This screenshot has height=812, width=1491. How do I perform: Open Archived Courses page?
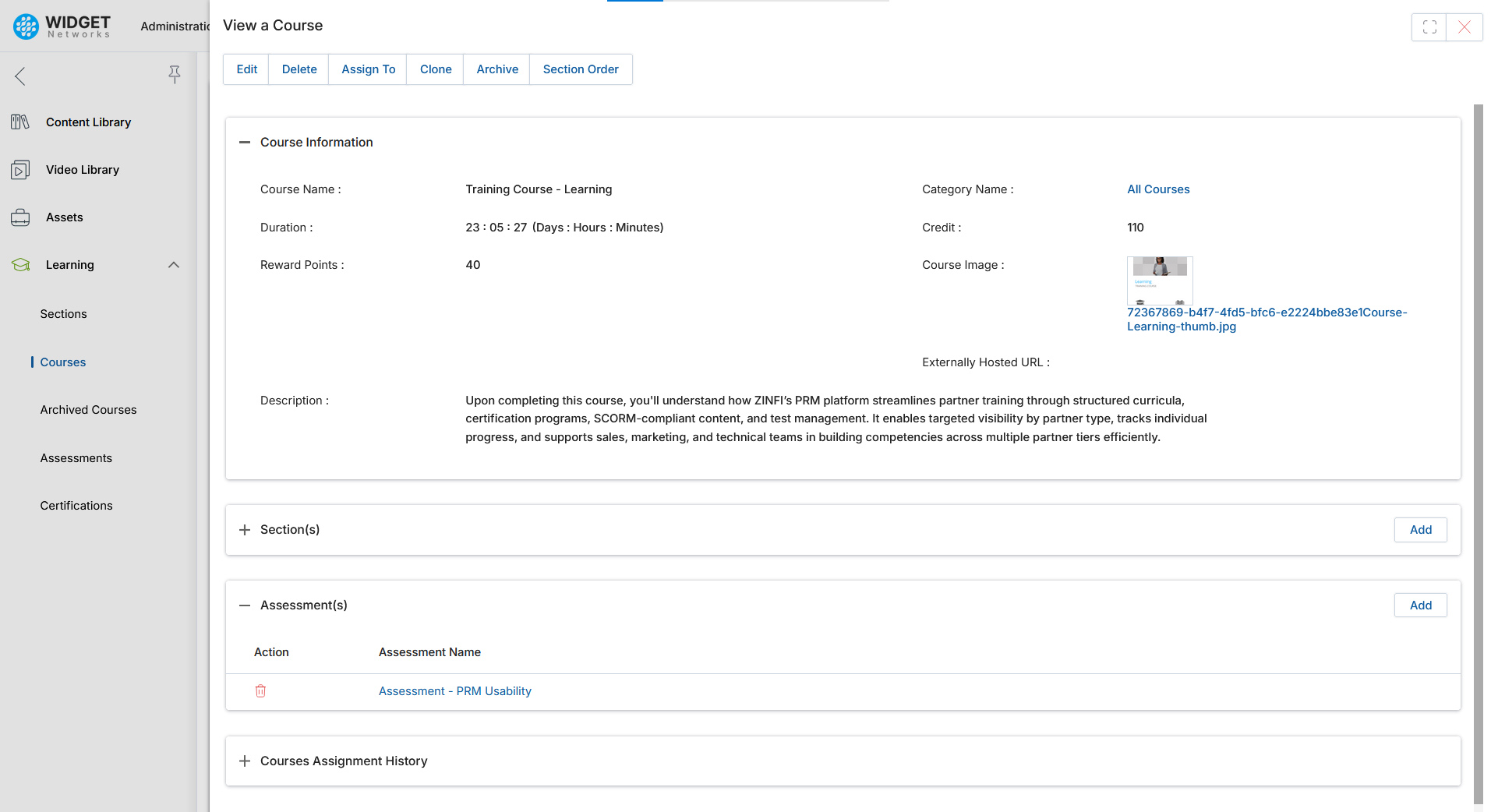89,410
